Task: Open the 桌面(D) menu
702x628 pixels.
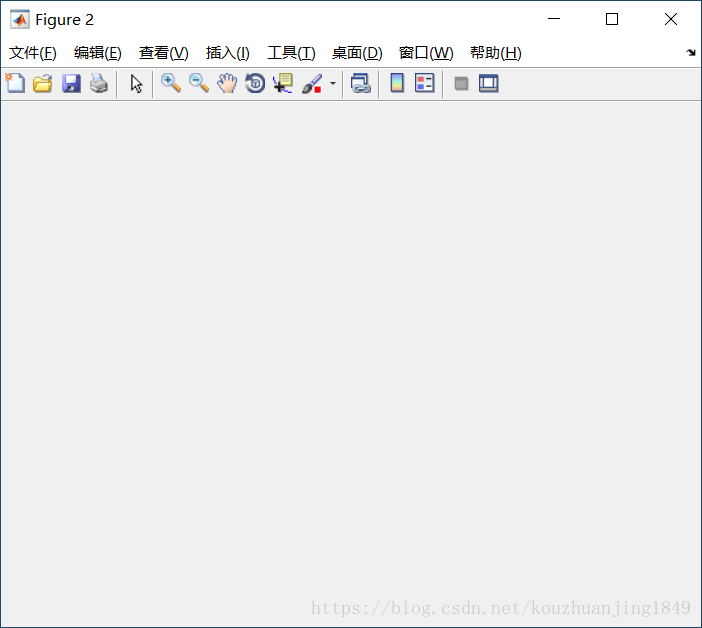Action: pyautogui.click(x=357, y=53)
